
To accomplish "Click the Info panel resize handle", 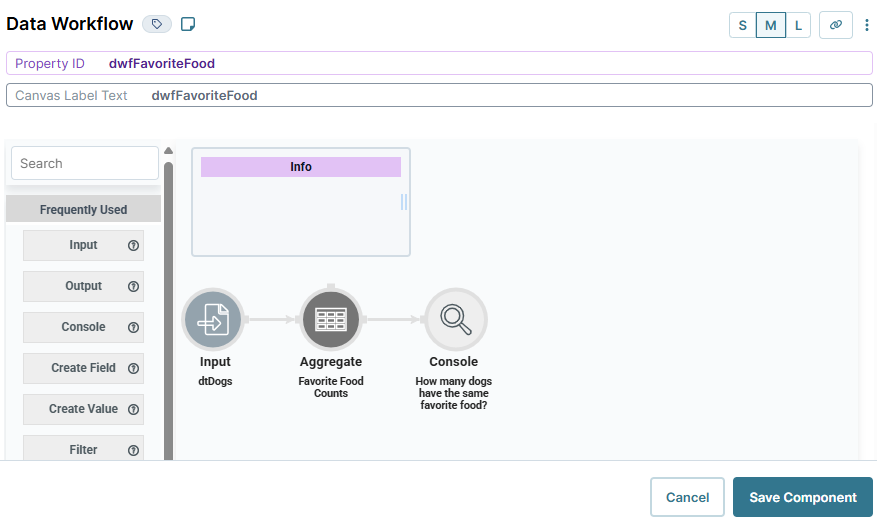I will (x=404, y=202).
